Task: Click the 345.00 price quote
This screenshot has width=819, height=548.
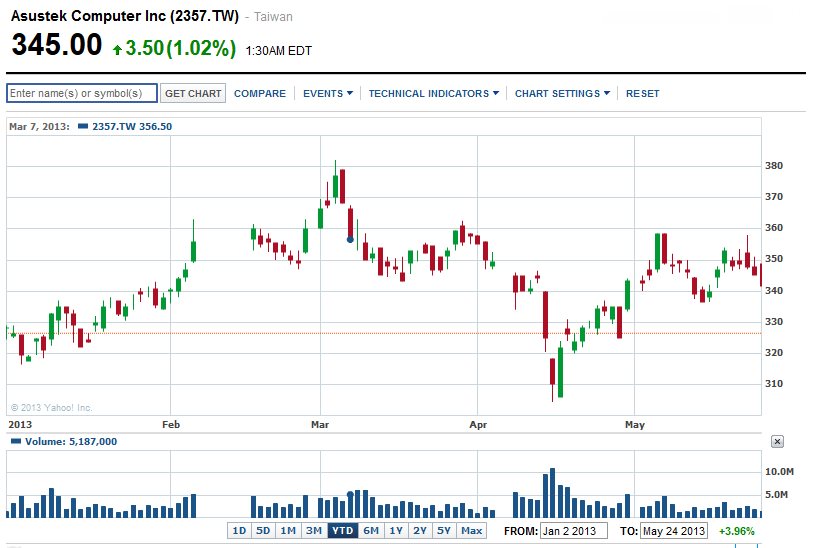Action: (x=56, y=44)
